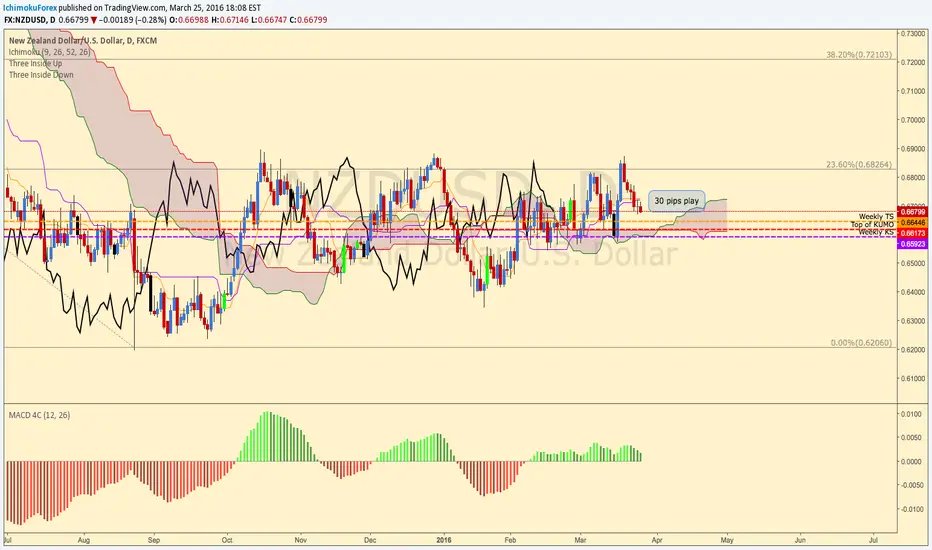
Task: Click the 0.72000 price axis label
Action: [x=914, y=62]
